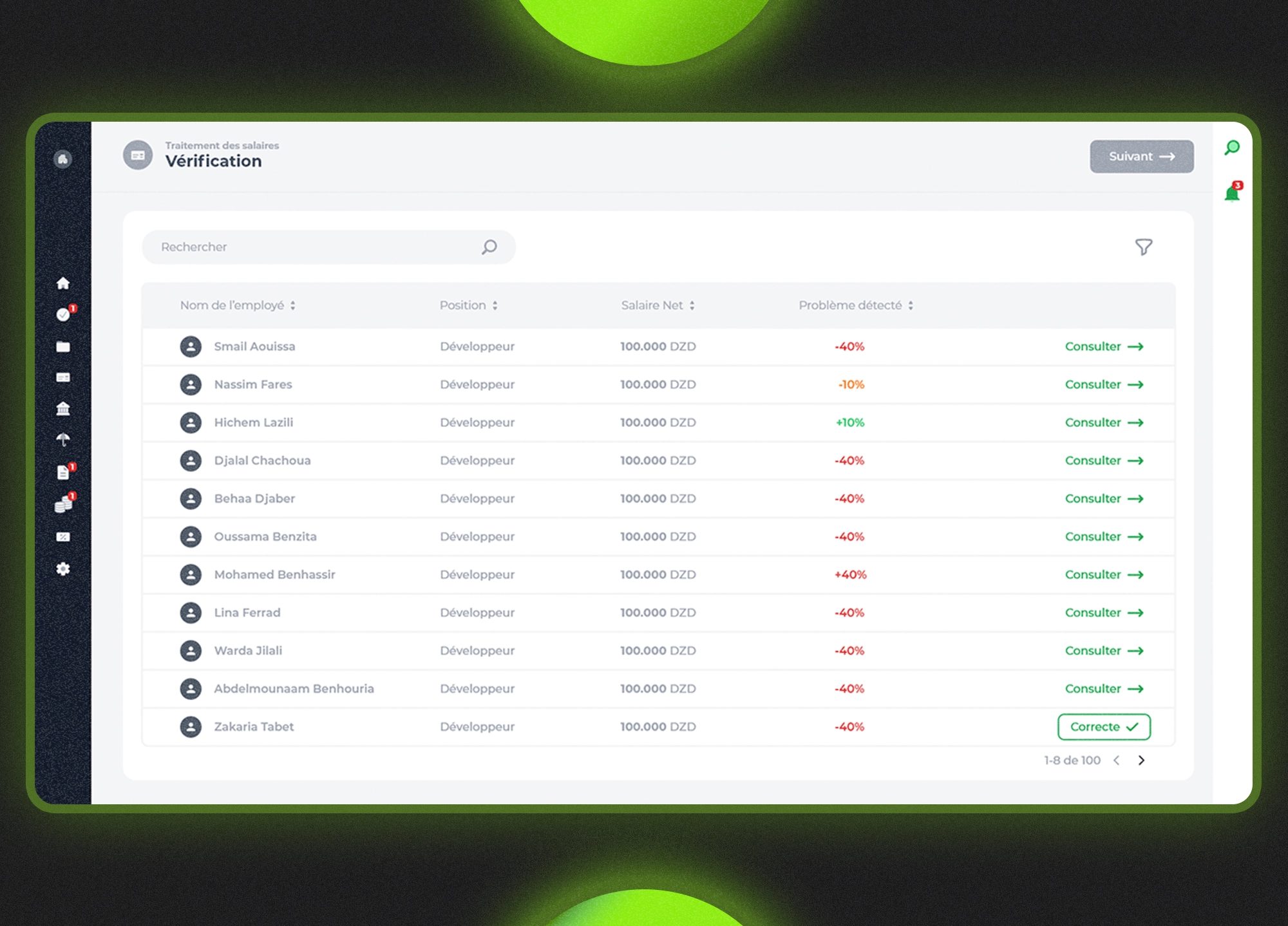
Task: Click the company logo at sidebar top
Action: [x=62, y=159]
